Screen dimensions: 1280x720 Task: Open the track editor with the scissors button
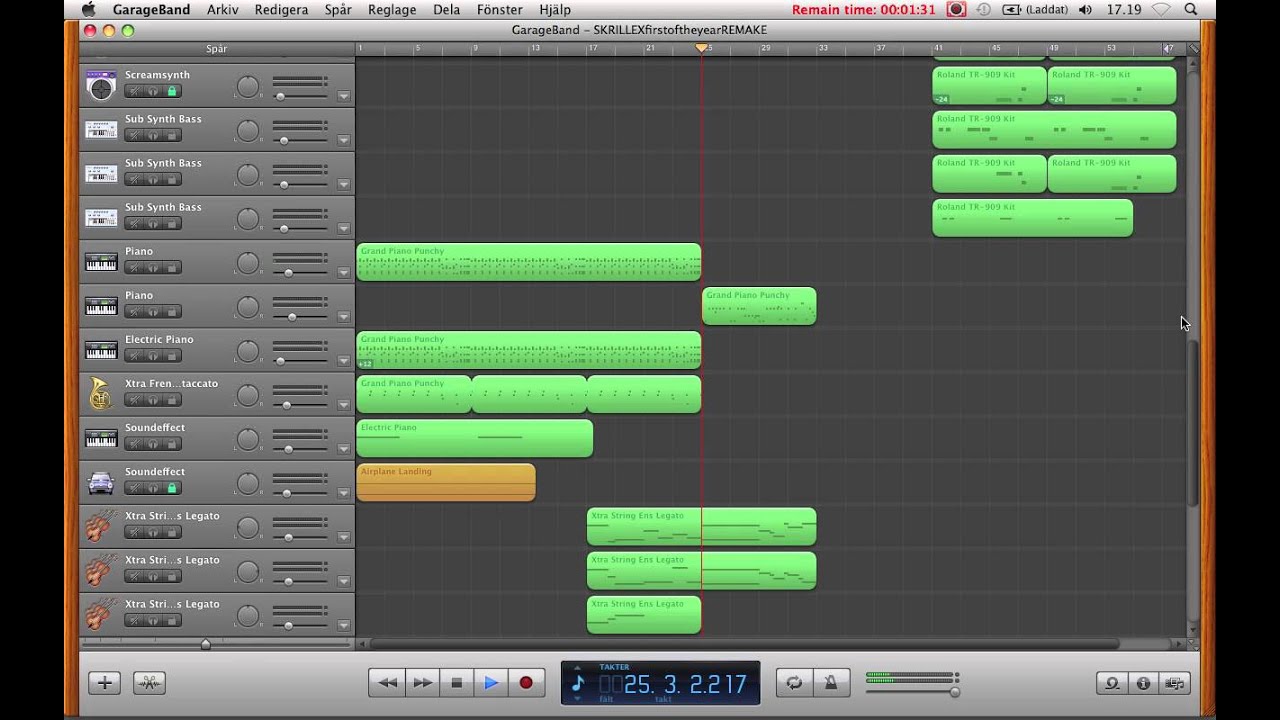click(149, 683)
